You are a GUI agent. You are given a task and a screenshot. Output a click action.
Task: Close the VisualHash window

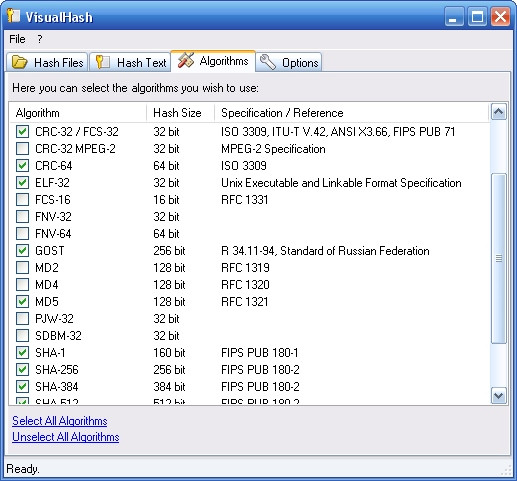tap(500, 16)
